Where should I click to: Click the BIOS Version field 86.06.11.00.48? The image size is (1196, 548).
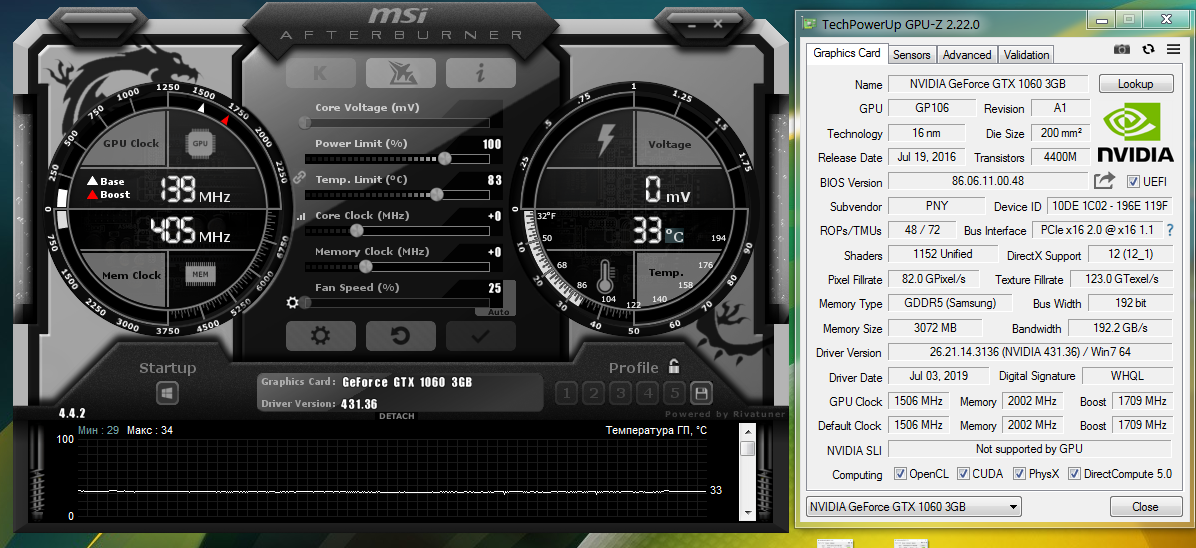pos(989,182)
